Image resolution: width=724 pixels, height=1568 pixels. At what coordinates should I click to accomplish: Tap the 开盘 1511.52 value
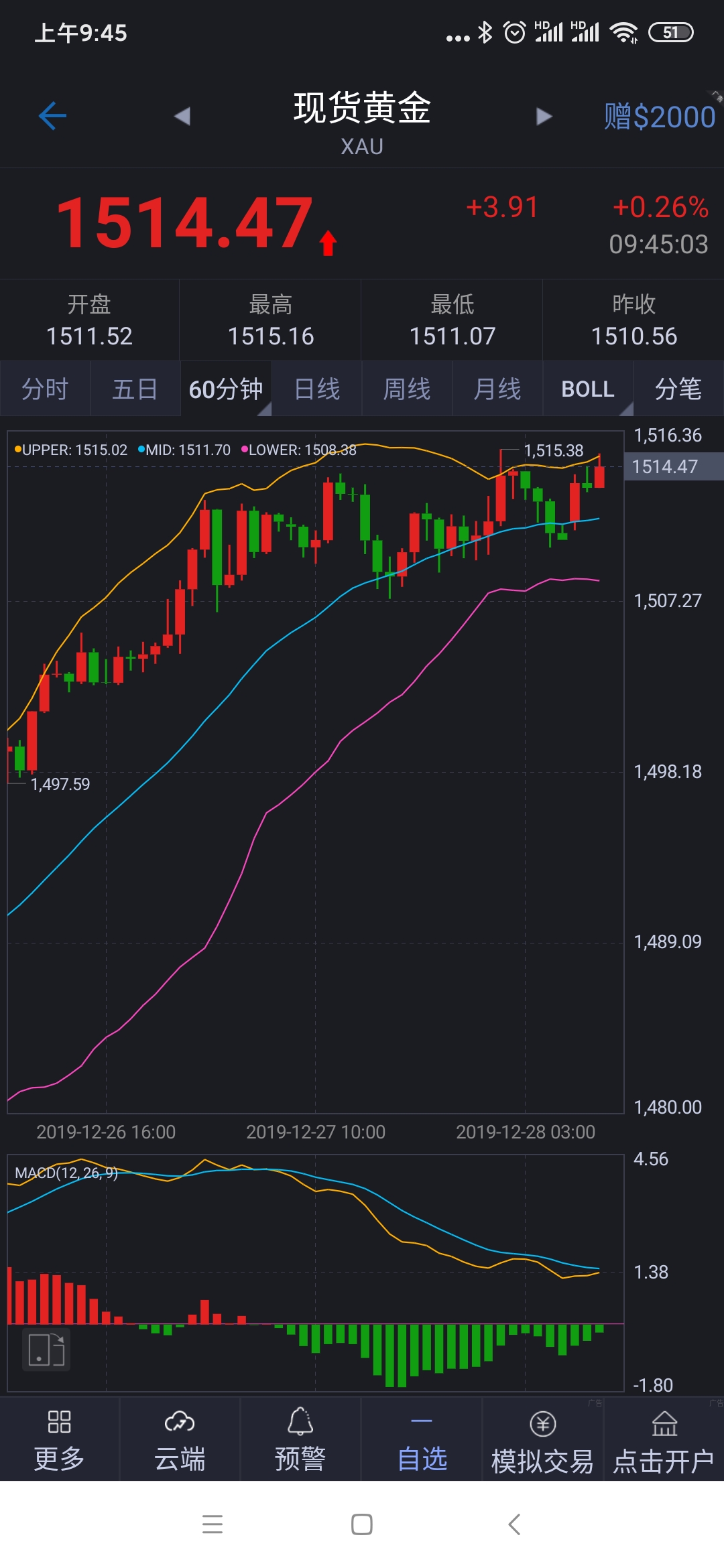click(89, 336)
